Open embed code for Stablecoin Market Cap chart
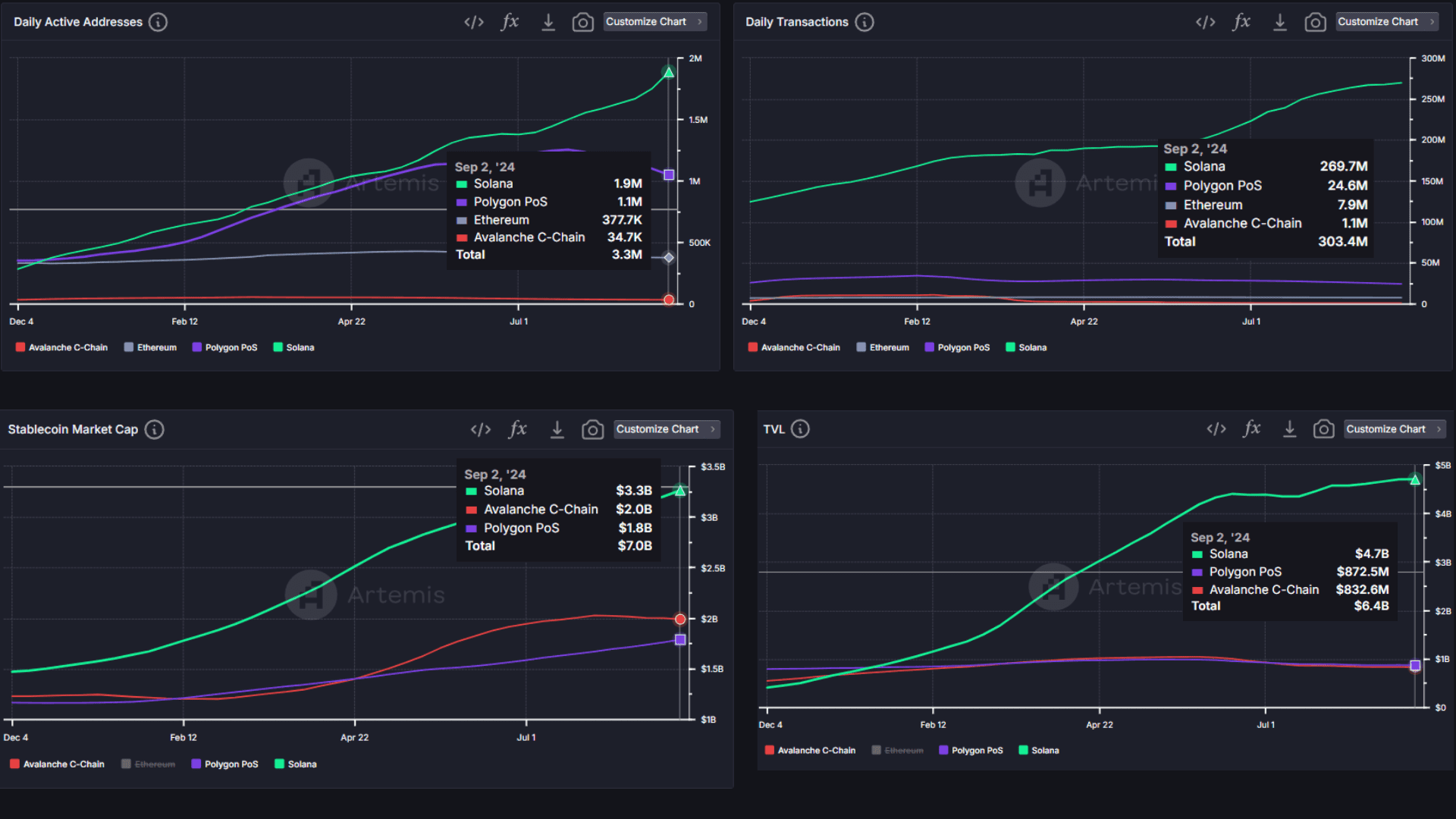 point(481,430)
